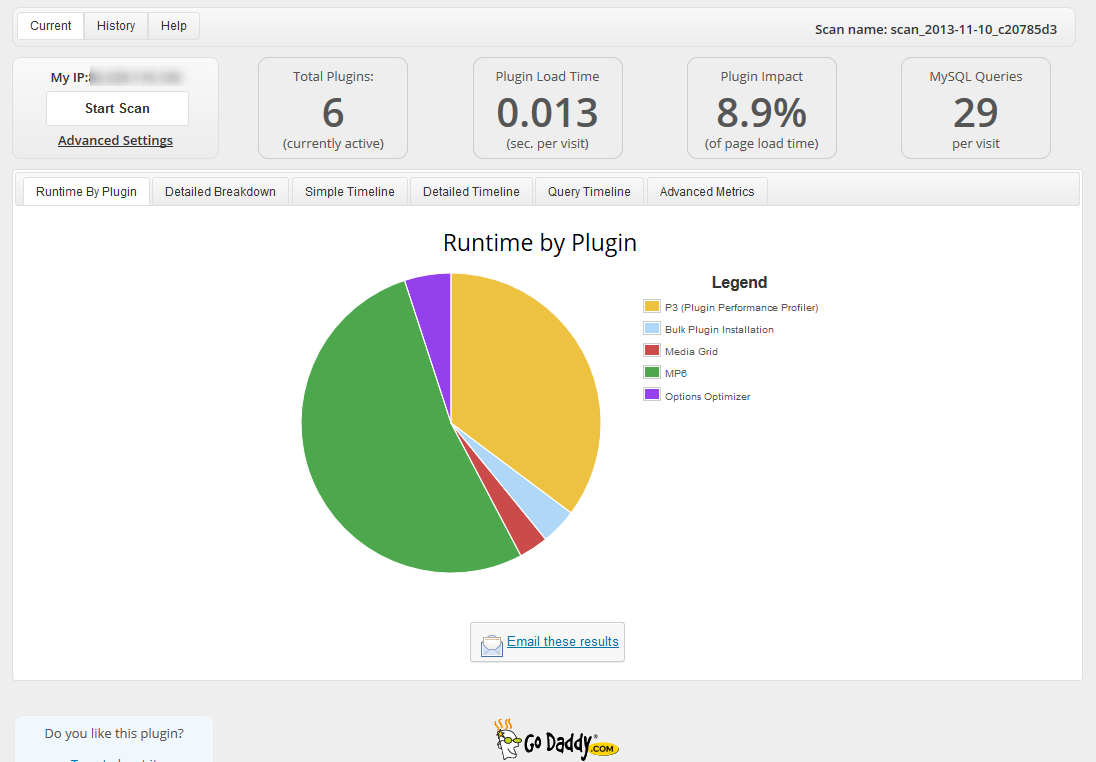Open the Detailed Timeline tab

click(471, 192)
